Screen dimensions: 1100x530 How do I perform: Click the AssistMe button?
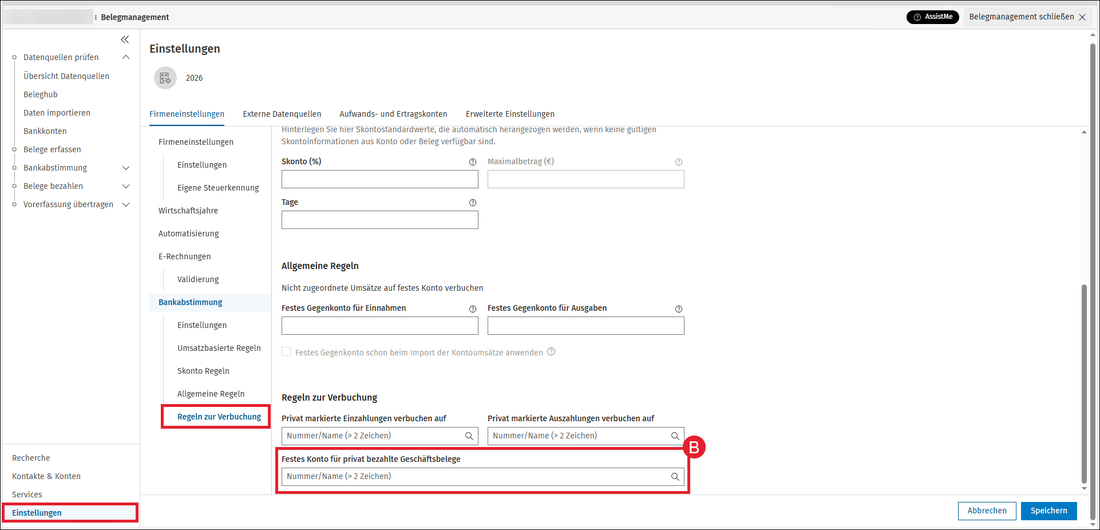tap(932, 17)
